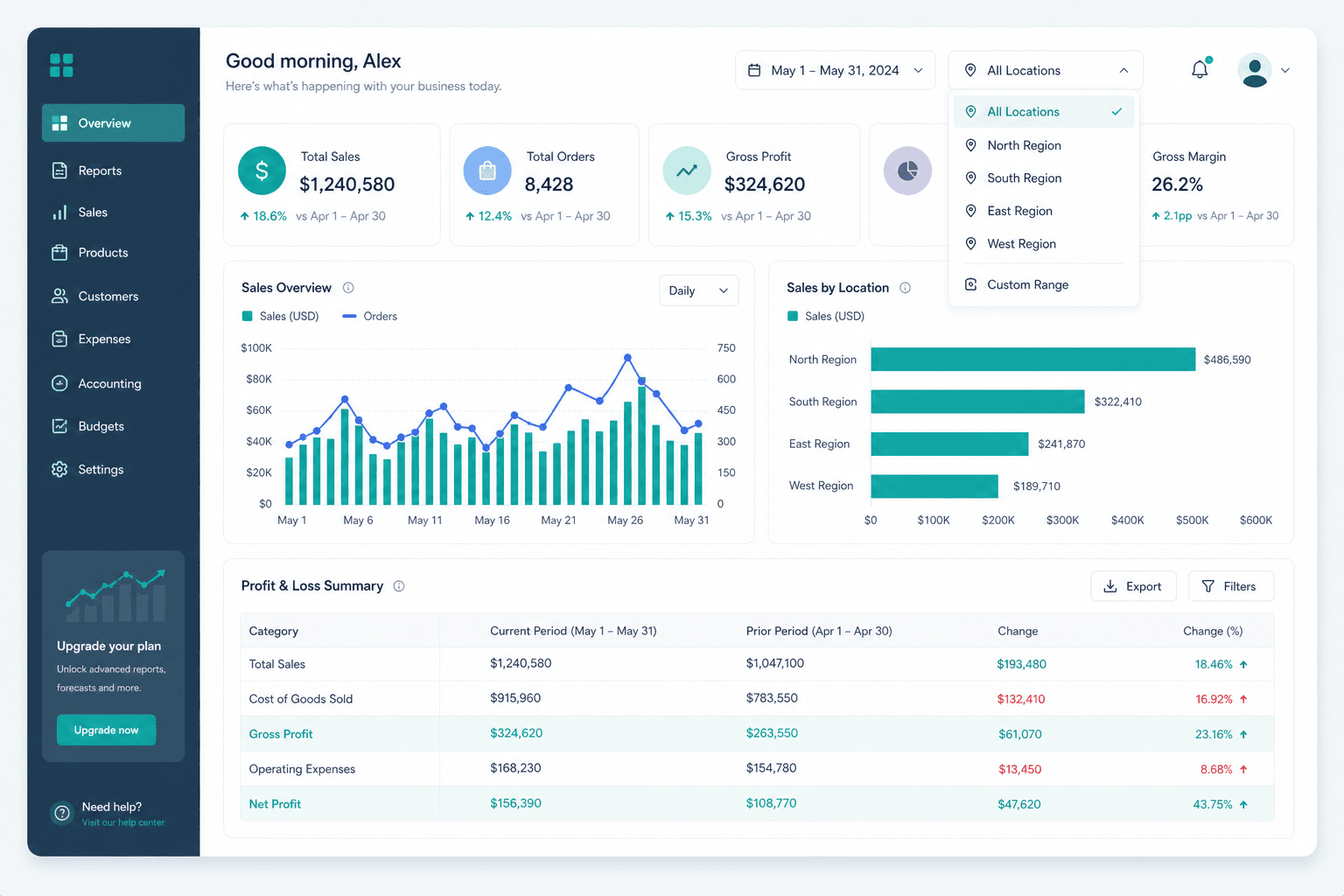The width and height of the screenshot is (1344, 896).
Task: Expand the user account chevron
Action: (1284, 70)
